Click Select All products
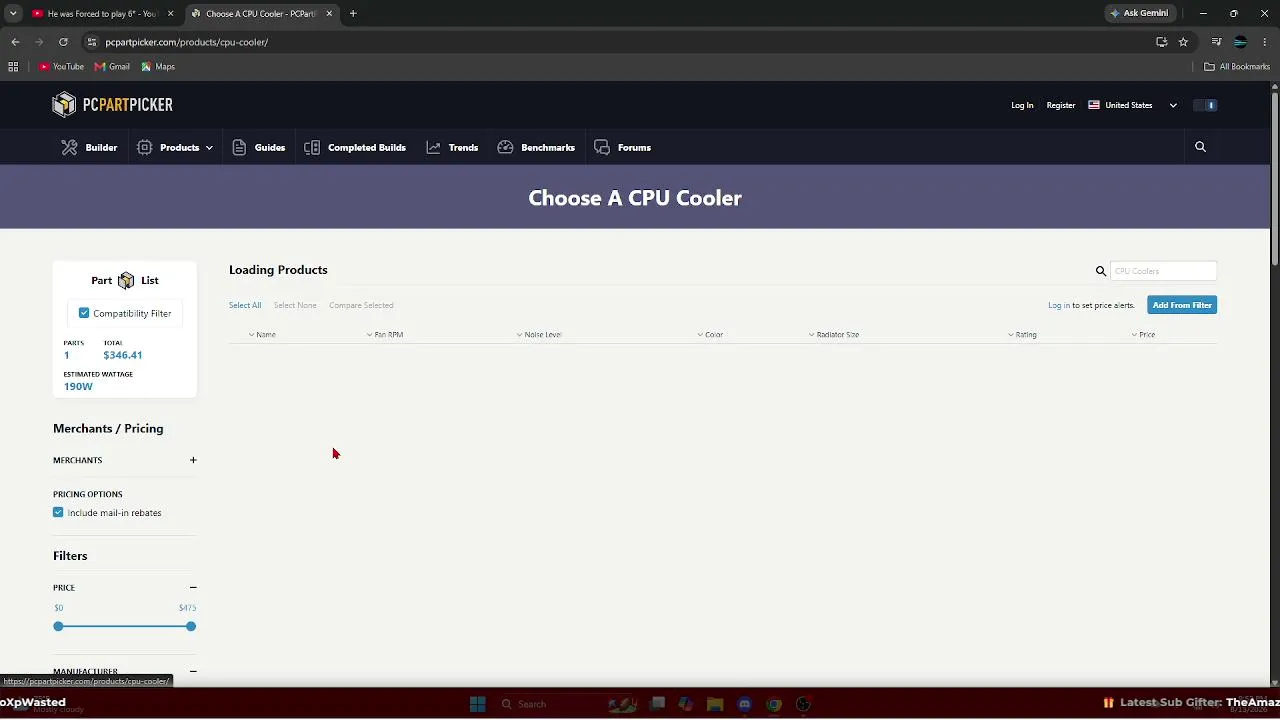 pyautogui.click(x=245, y=305)
